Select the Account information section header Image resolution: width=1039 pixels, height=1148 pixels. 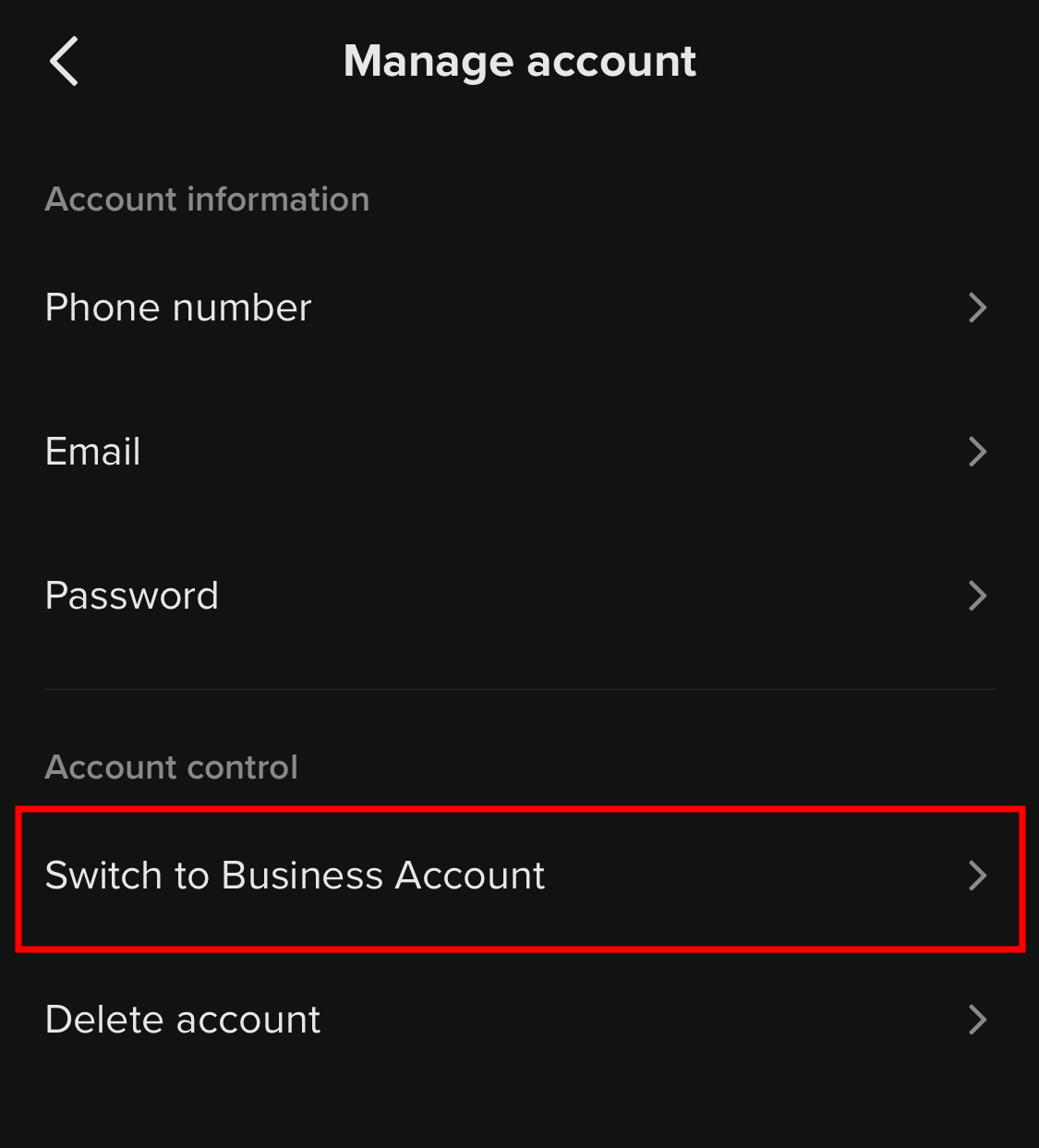click(x=207, y=199)
